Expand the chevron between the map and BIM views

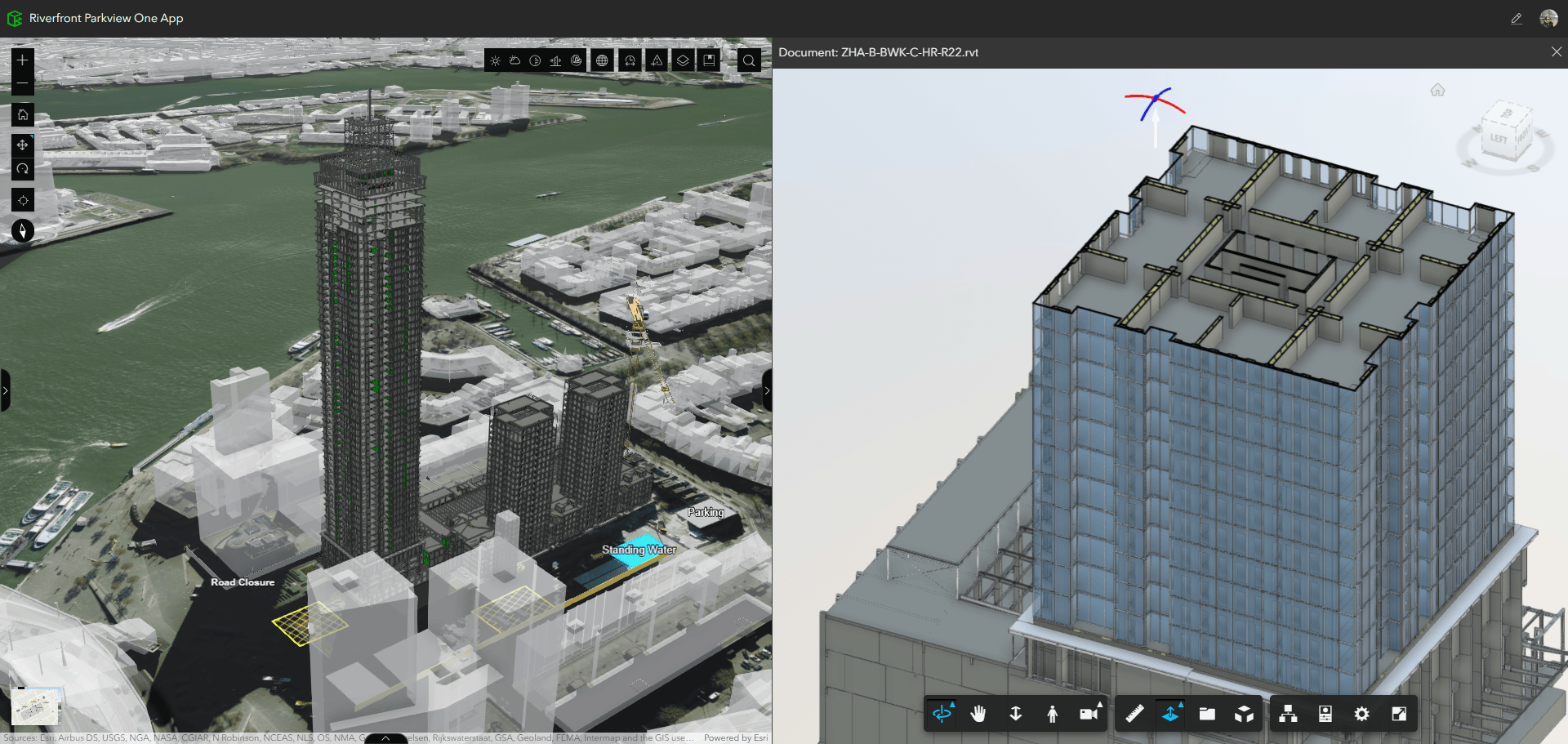pos(767,390)
